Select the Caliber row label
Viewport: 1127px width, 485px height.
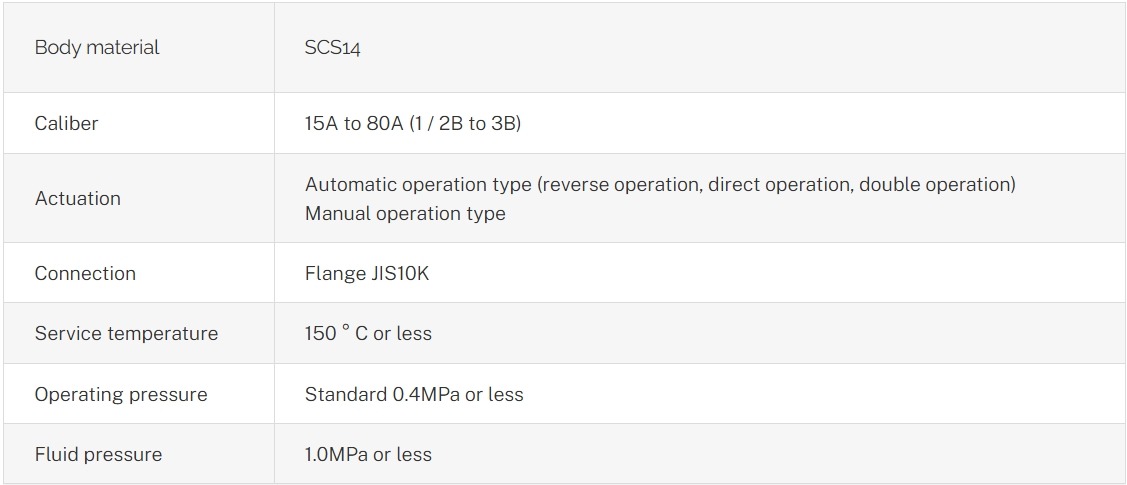click(x=66, y=124)
